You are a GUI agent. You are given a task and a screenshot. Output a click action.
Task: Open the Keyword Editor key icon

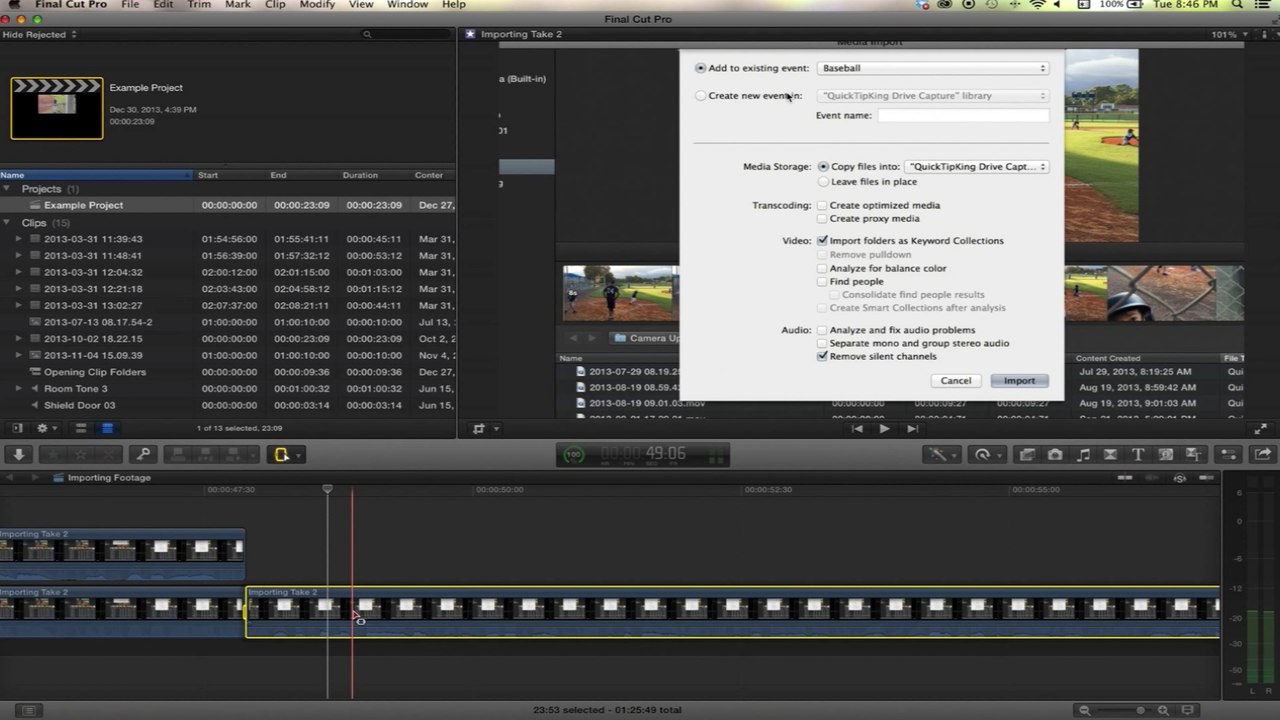click(x=143, y=454)
